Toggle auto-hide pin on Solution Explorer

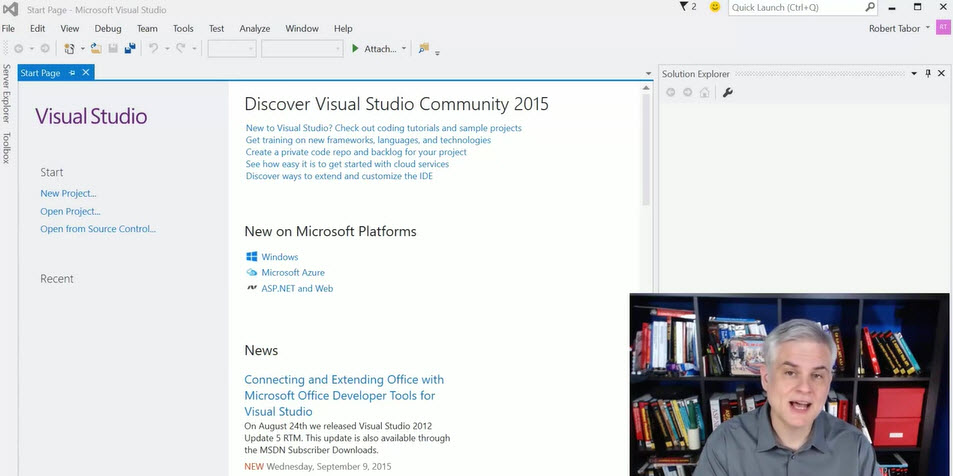[x=927, y=74]
